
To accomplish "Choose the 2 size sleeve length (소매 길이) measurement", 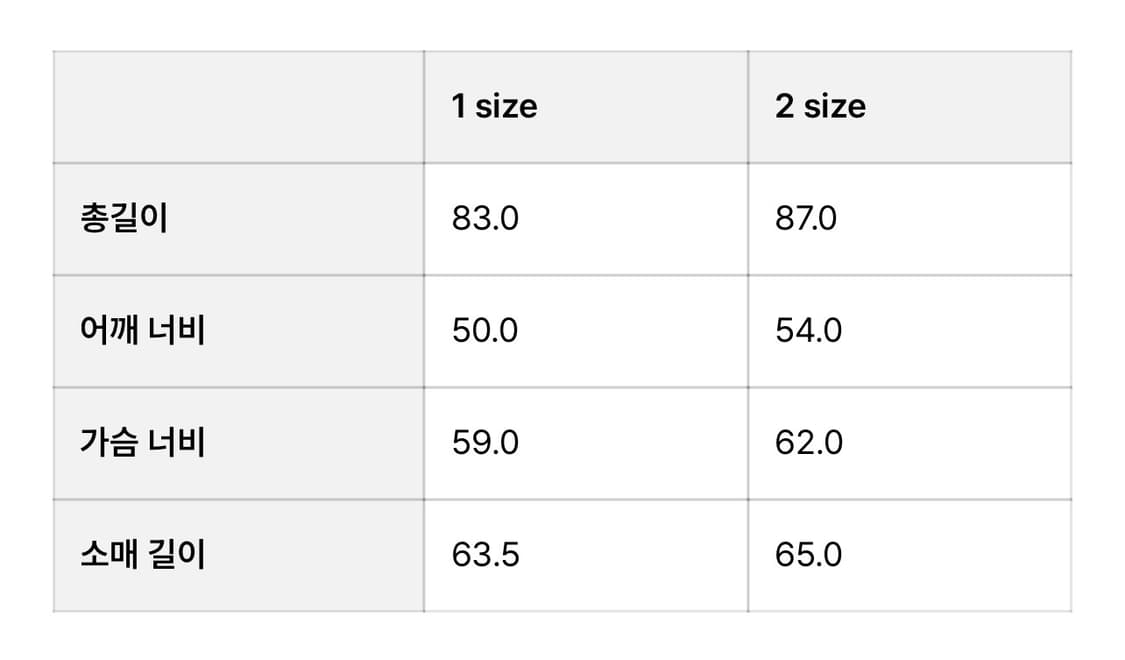I will (x=808, y=554).
